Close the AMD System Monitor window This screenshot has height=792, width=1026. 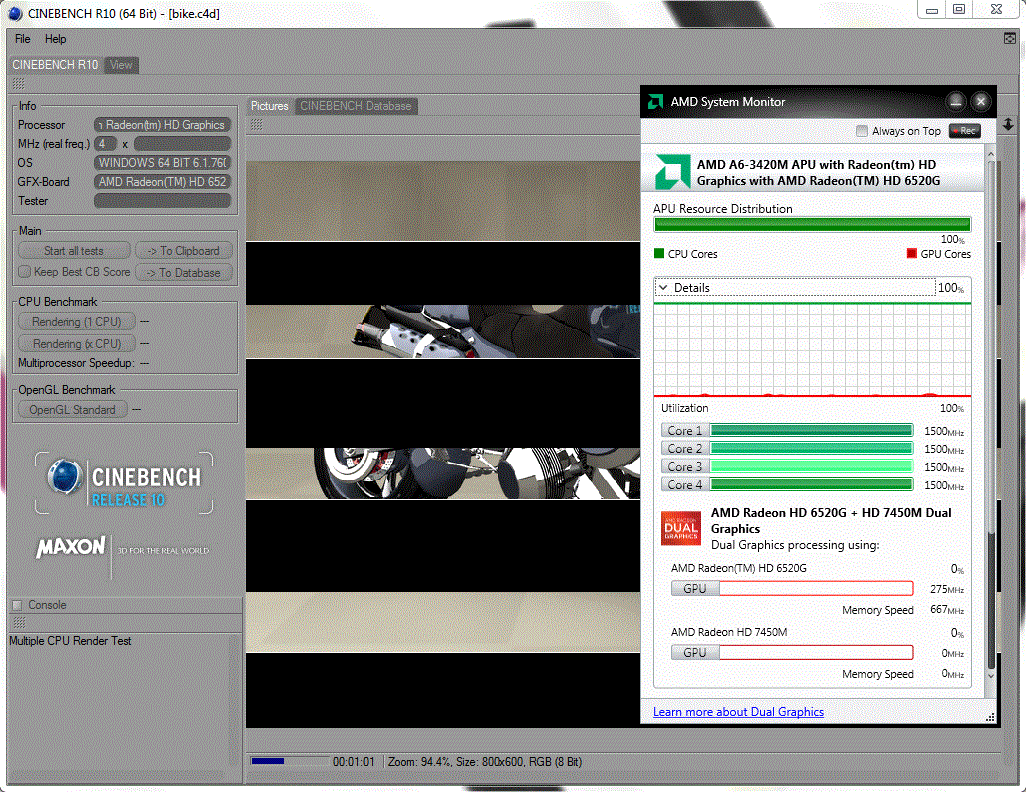click(981, 101)
